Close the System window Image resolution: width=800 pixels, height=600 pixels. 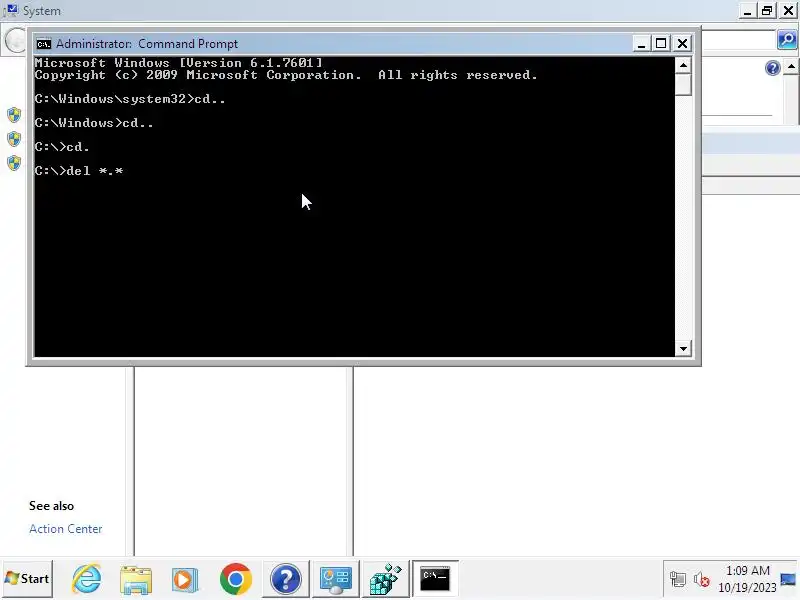(788, 11)
